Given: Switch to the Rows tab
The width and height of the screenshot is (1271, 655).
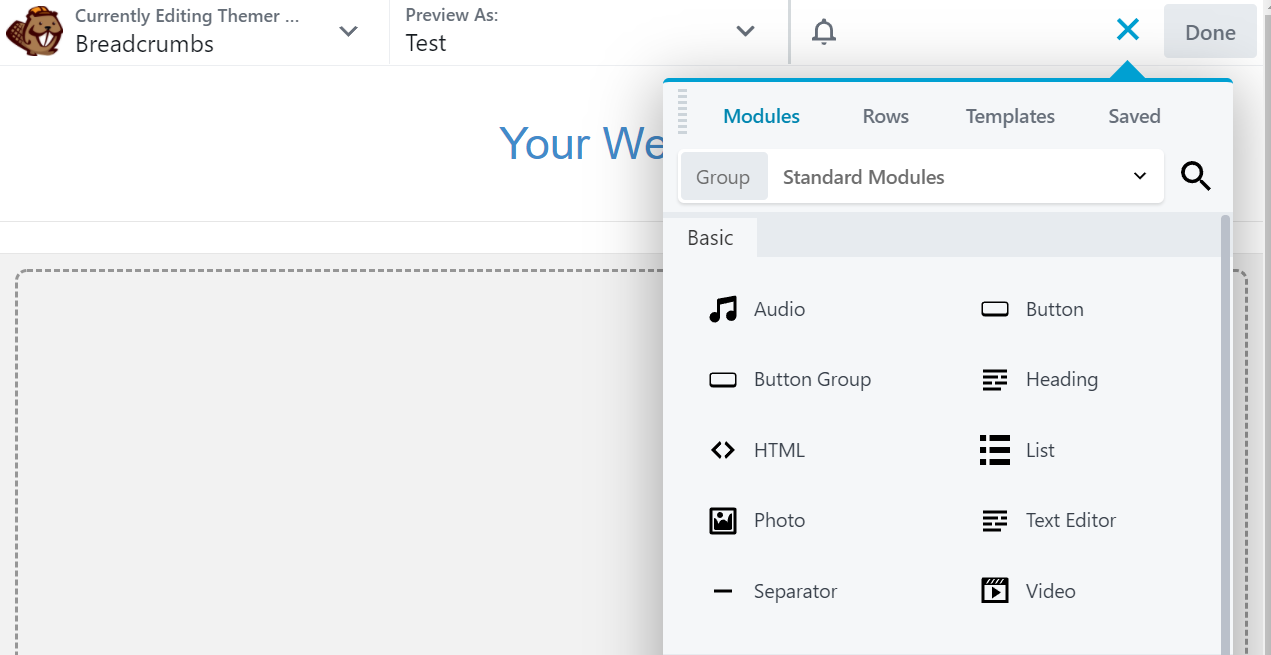Looking at the screenshot, I should 885,116.
